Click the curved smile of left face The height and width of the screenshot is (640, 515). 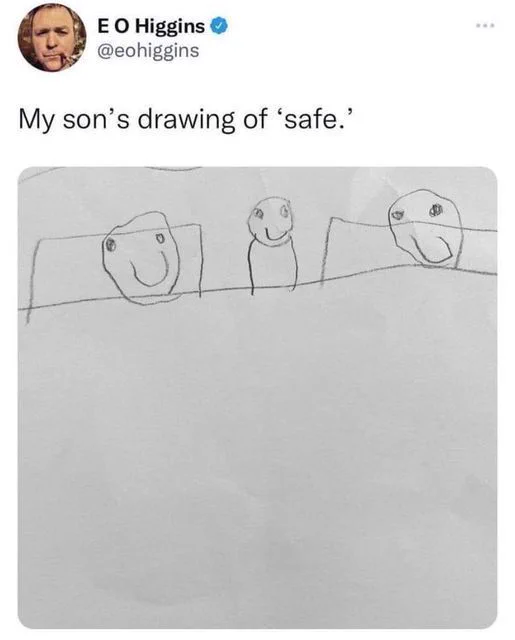(149, 270)
